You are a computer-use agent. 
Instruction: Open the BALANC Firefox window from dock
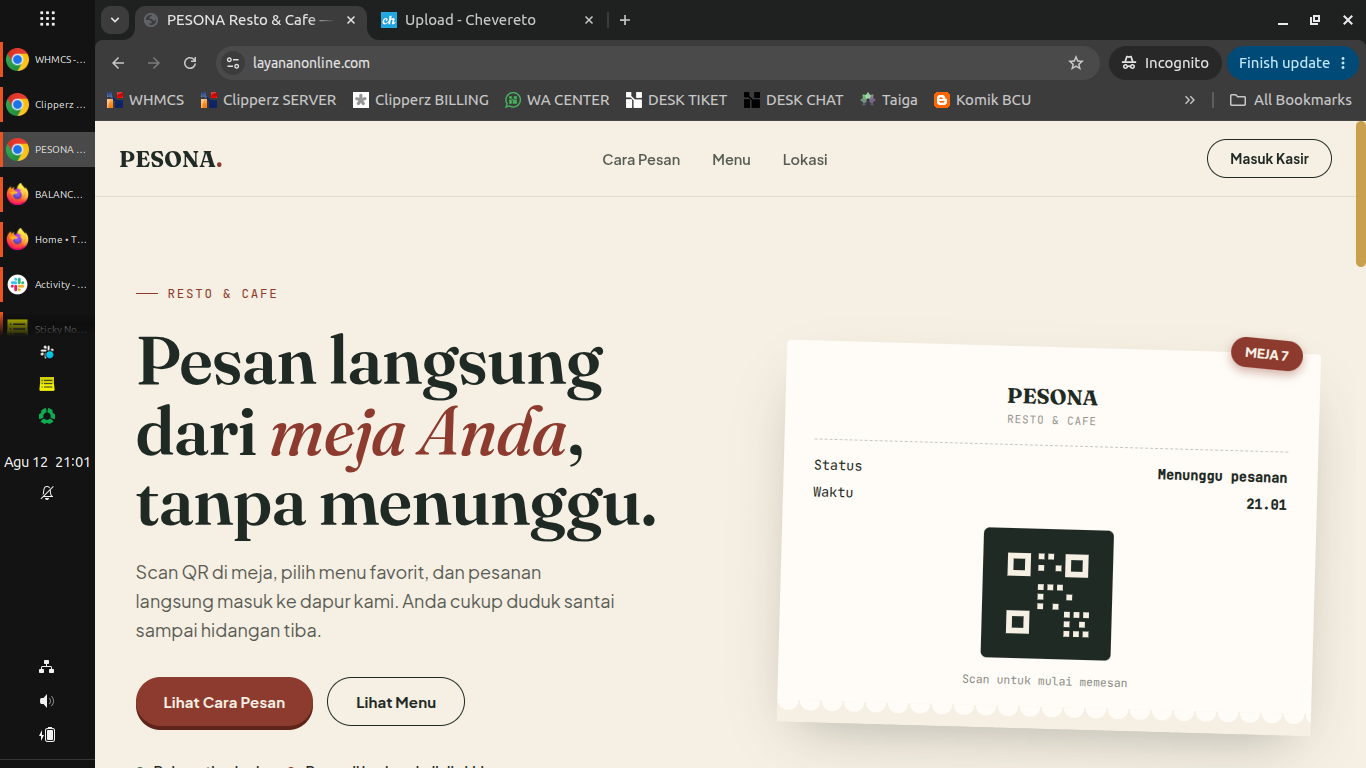[47, 194]
